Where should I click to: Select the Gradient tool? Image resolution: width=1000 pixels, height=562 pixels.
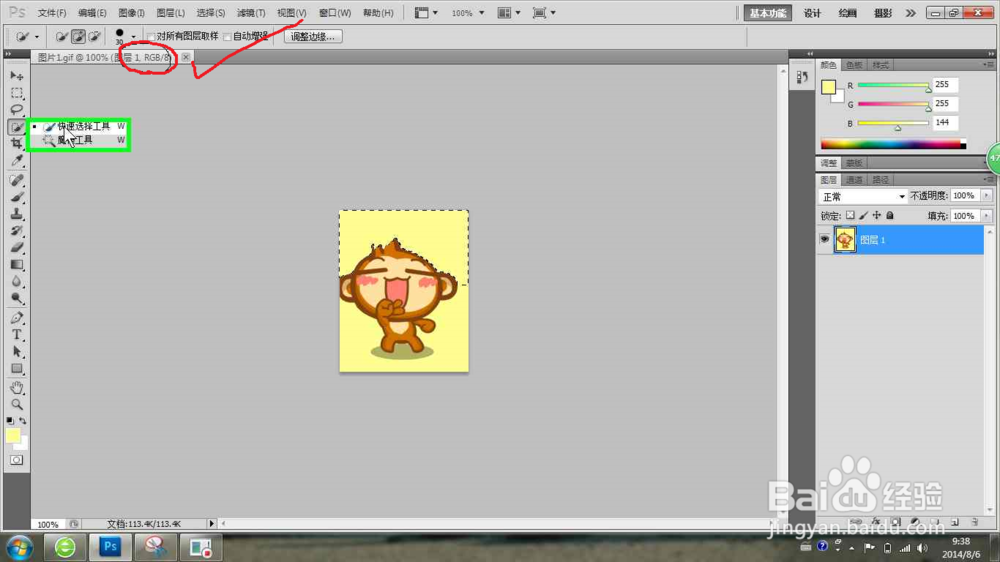click(17, 264)
